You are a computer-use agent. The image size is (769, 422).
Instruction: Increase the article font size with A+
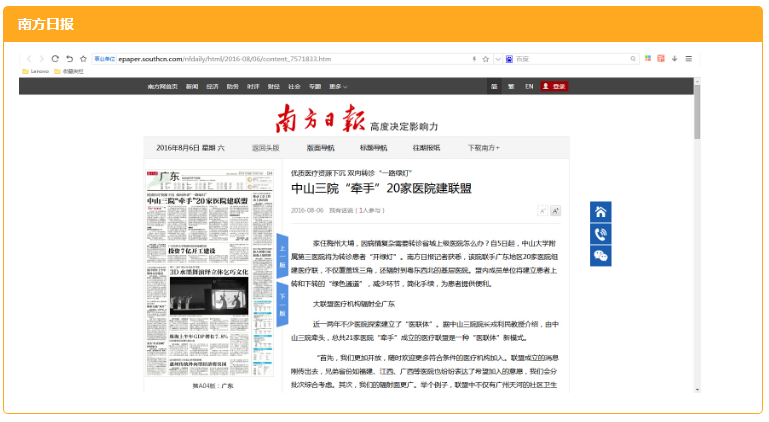point(555,211)
